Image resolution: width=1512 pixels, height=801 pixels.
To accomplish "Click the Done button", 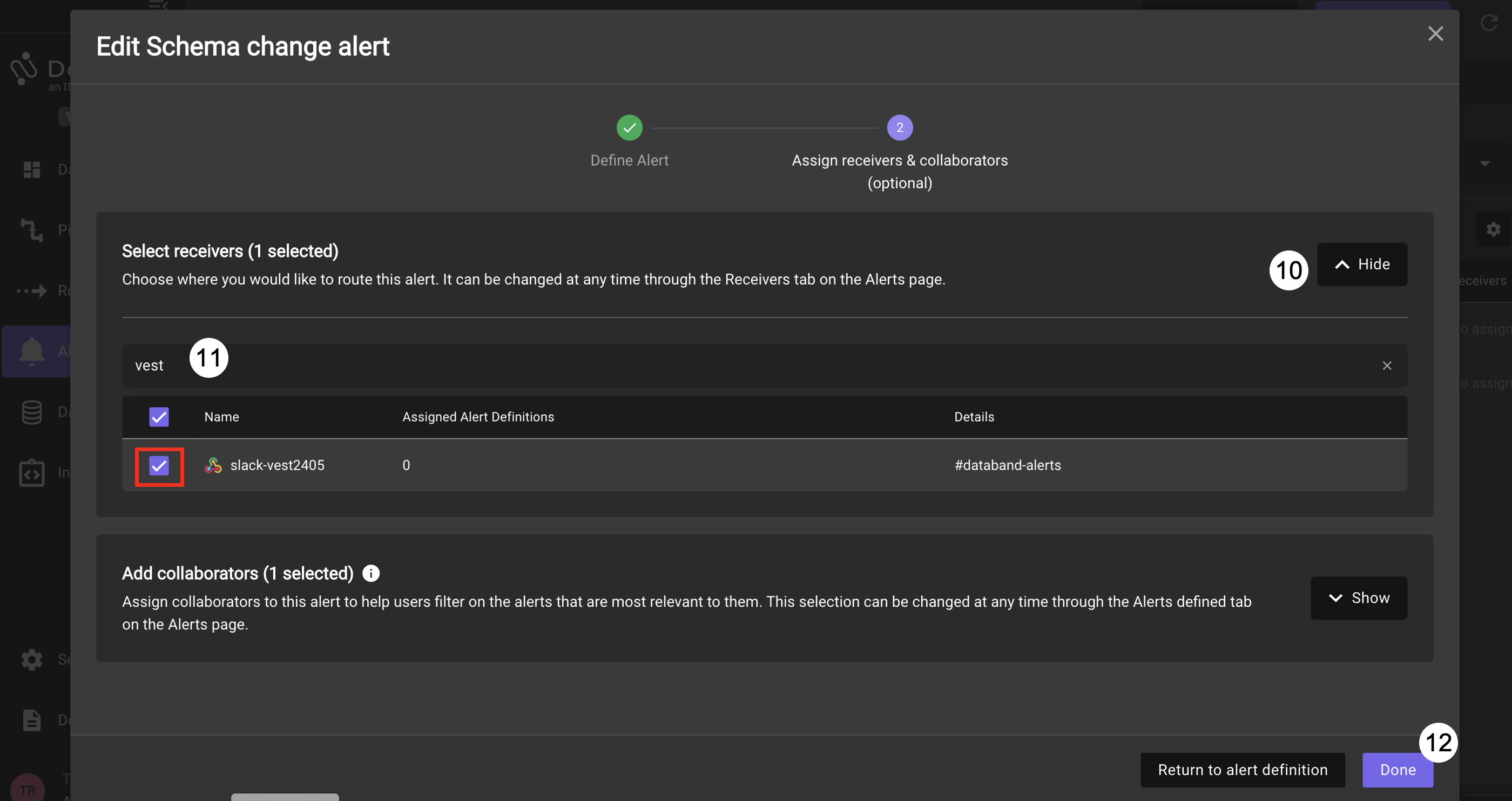I will click(x=1397, y=769).
